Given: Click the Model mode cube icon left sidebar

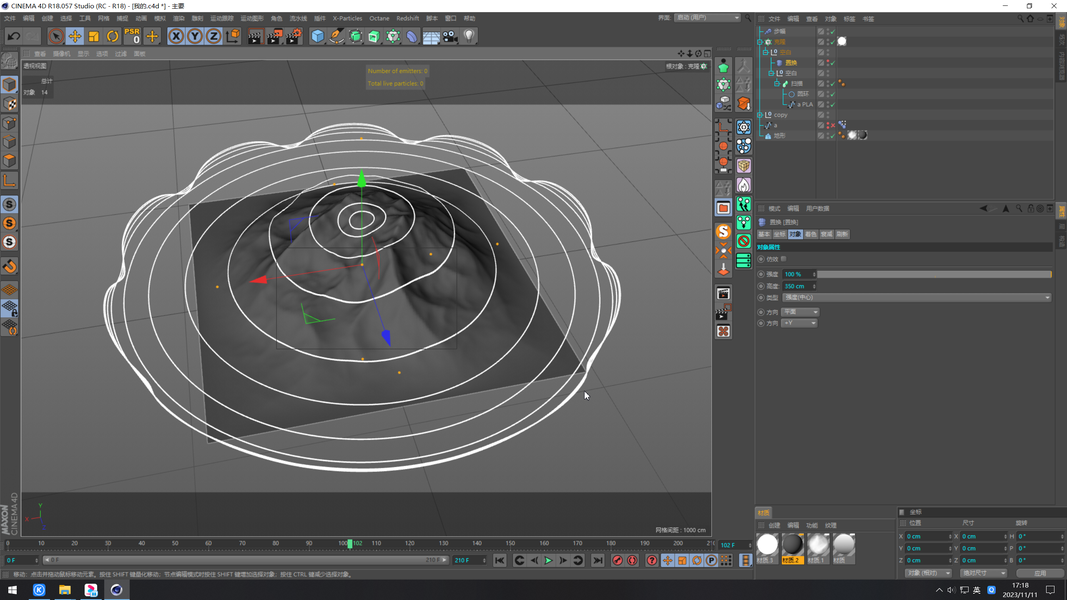Looking at the screenshot, I should pyautogui.click(x=10, y=84).
